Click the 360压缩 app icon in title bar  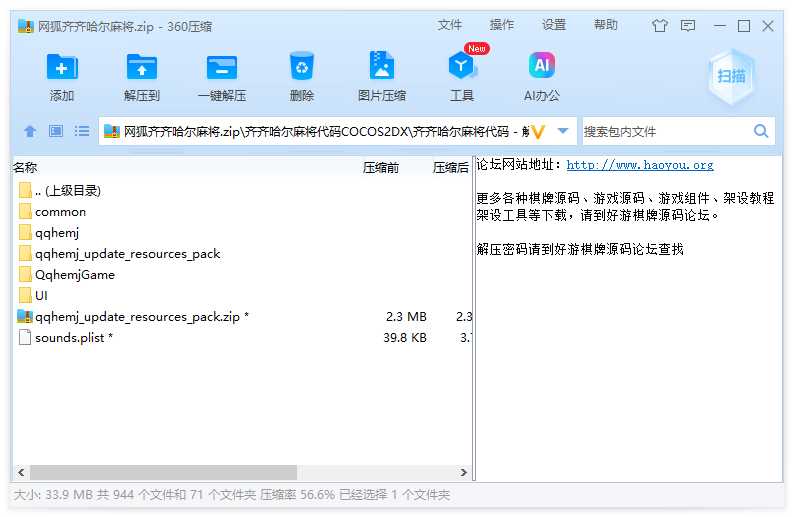point(25,26)
